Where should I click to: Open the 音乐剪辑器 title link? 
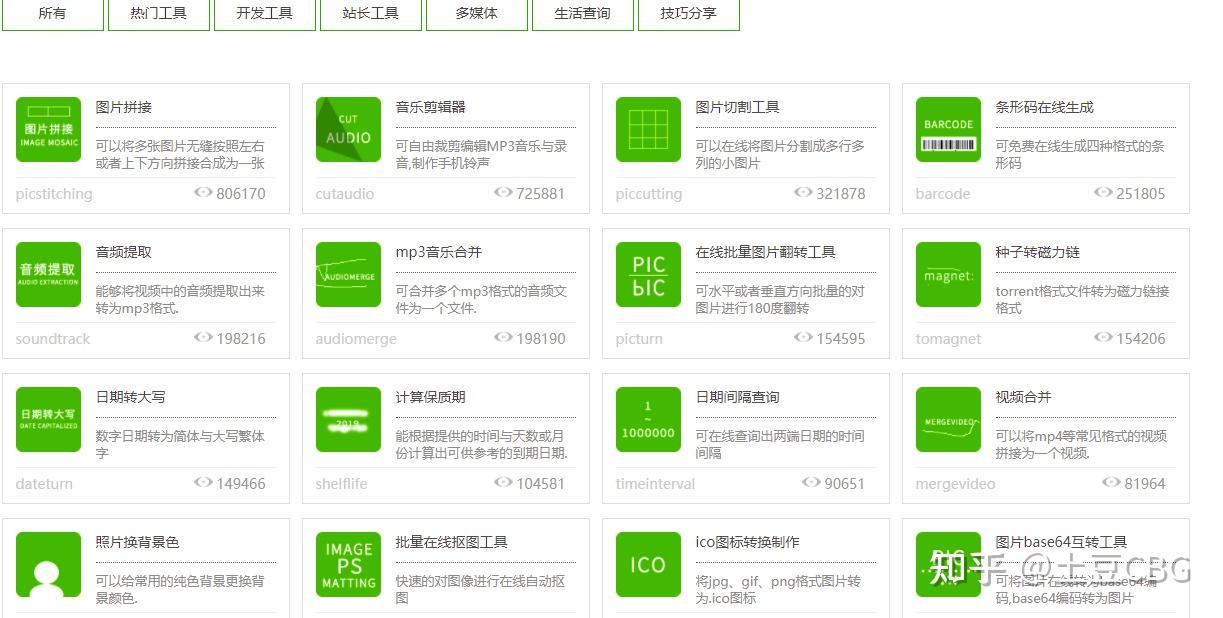click(431, 107)
